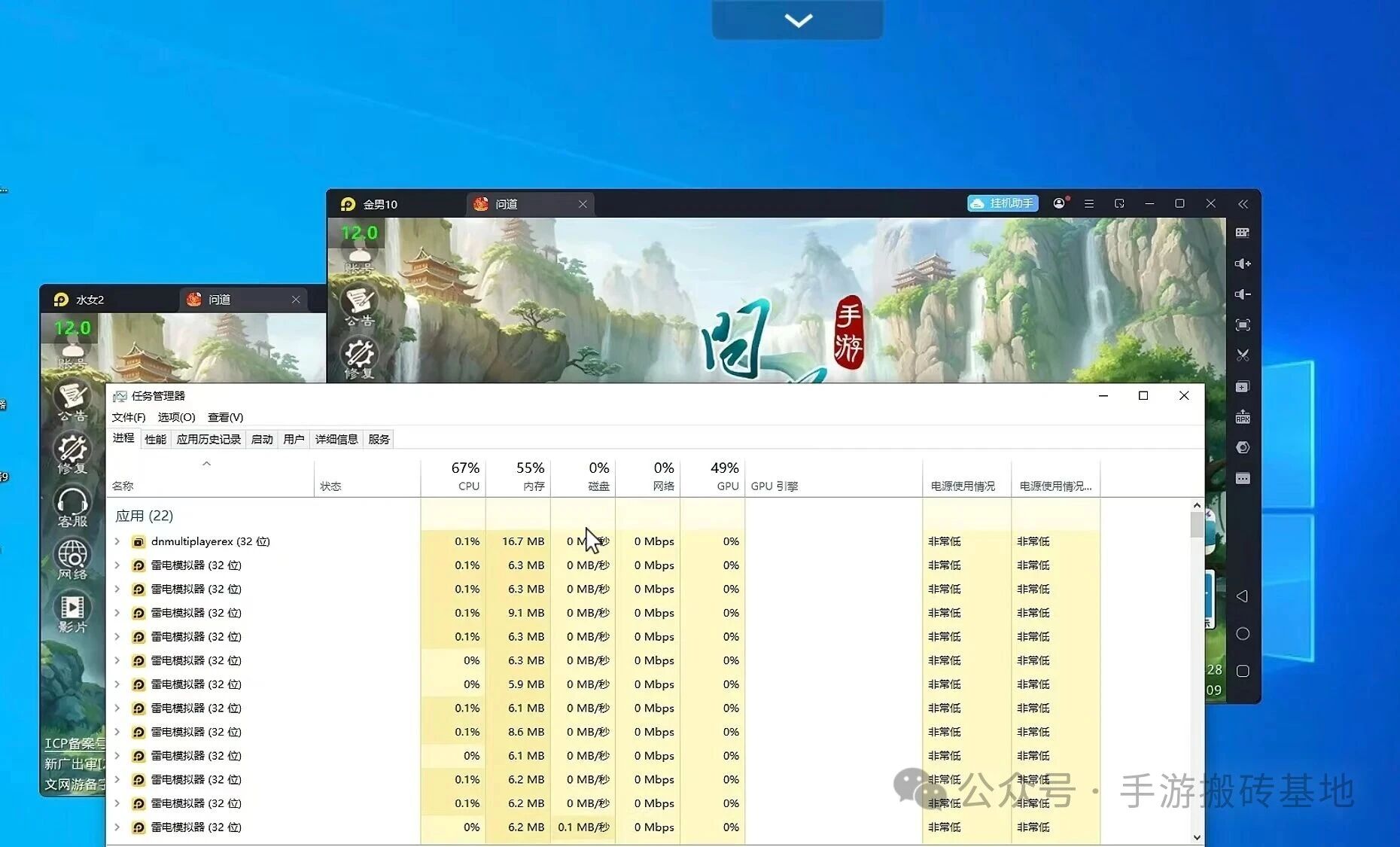Click the Android recent apps square button
The height and width of the screenshot is (847, 1400).
pyautogui.click(x=1243, y=671)
